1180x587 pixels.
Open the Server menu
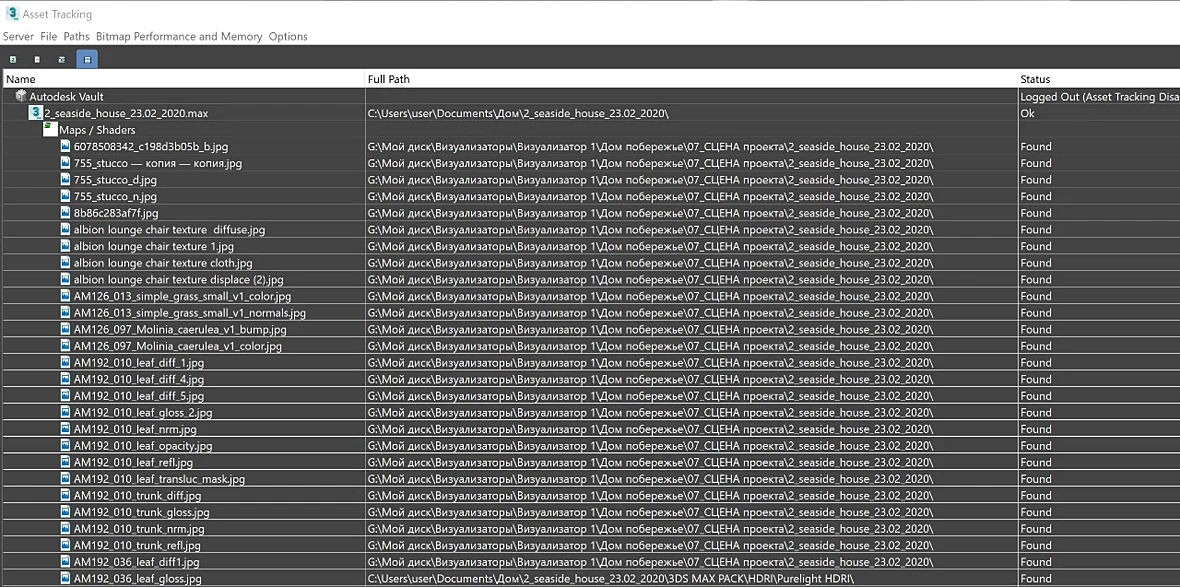[18, 36]
